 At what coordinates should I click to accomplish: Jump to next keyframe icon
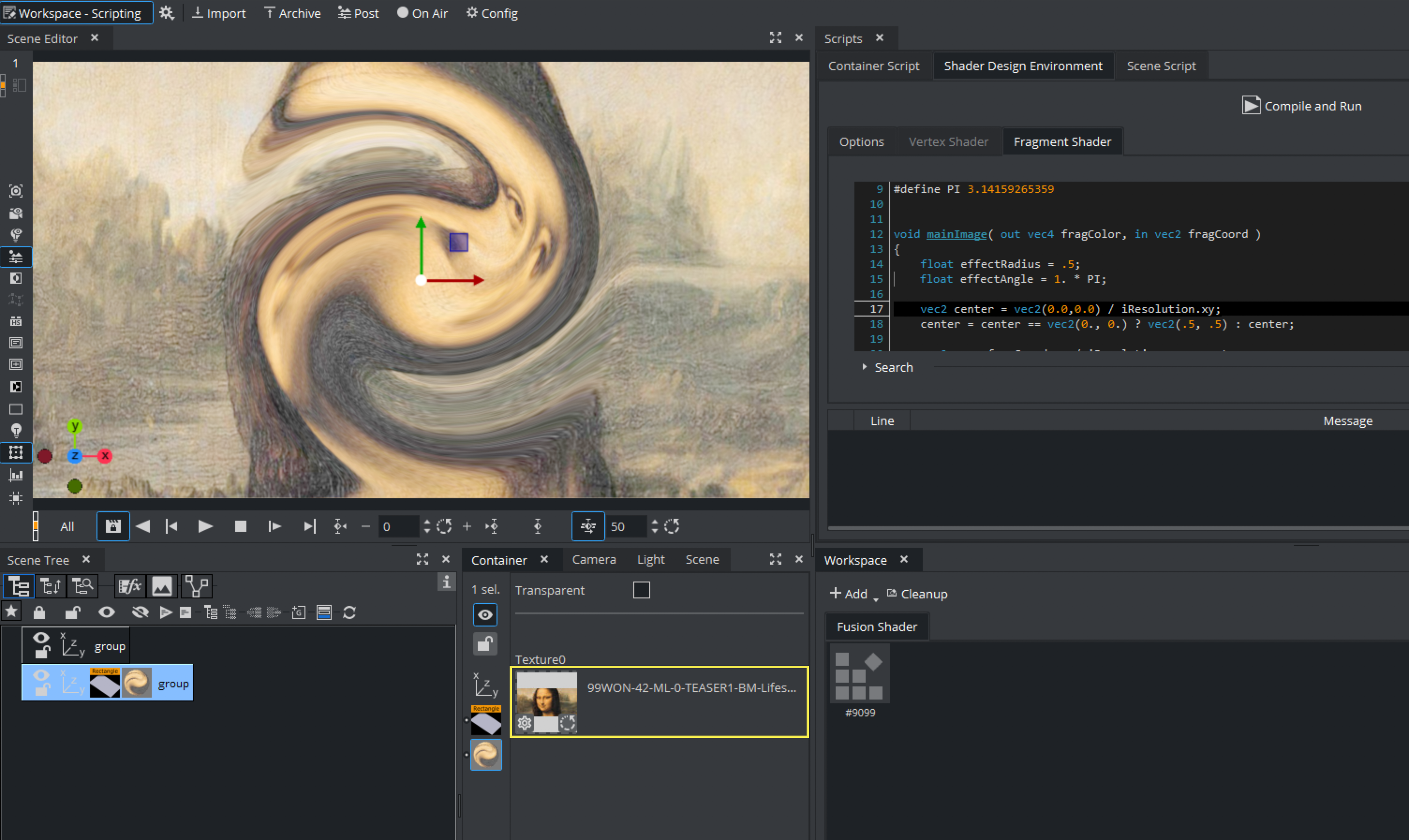[491, 526]
